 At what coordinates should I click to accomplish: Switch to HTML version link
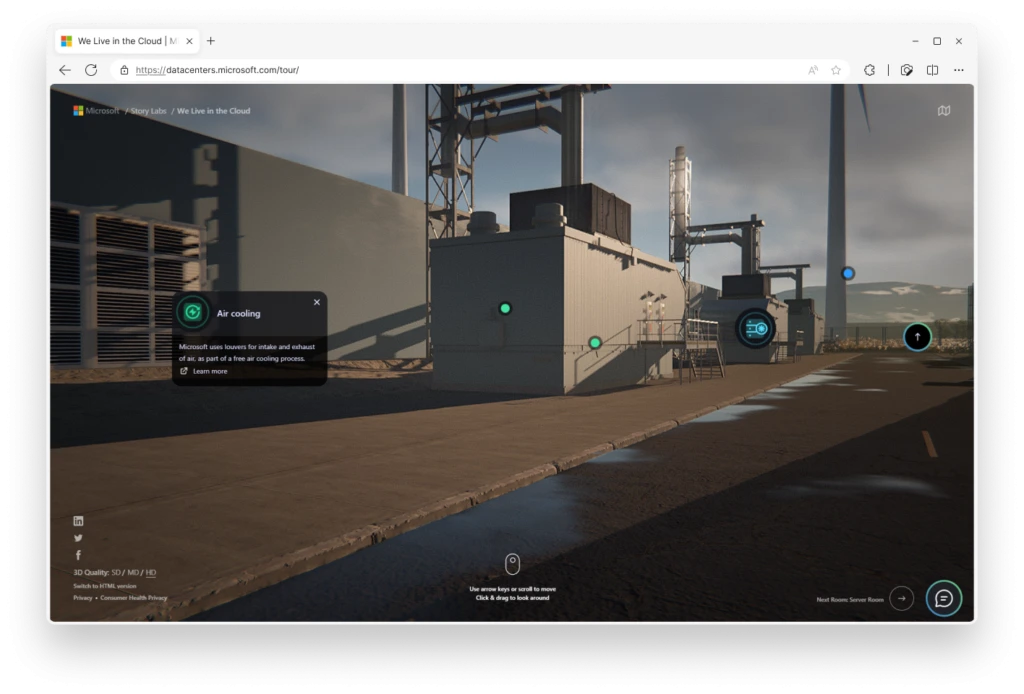click(x=104, y=586)
